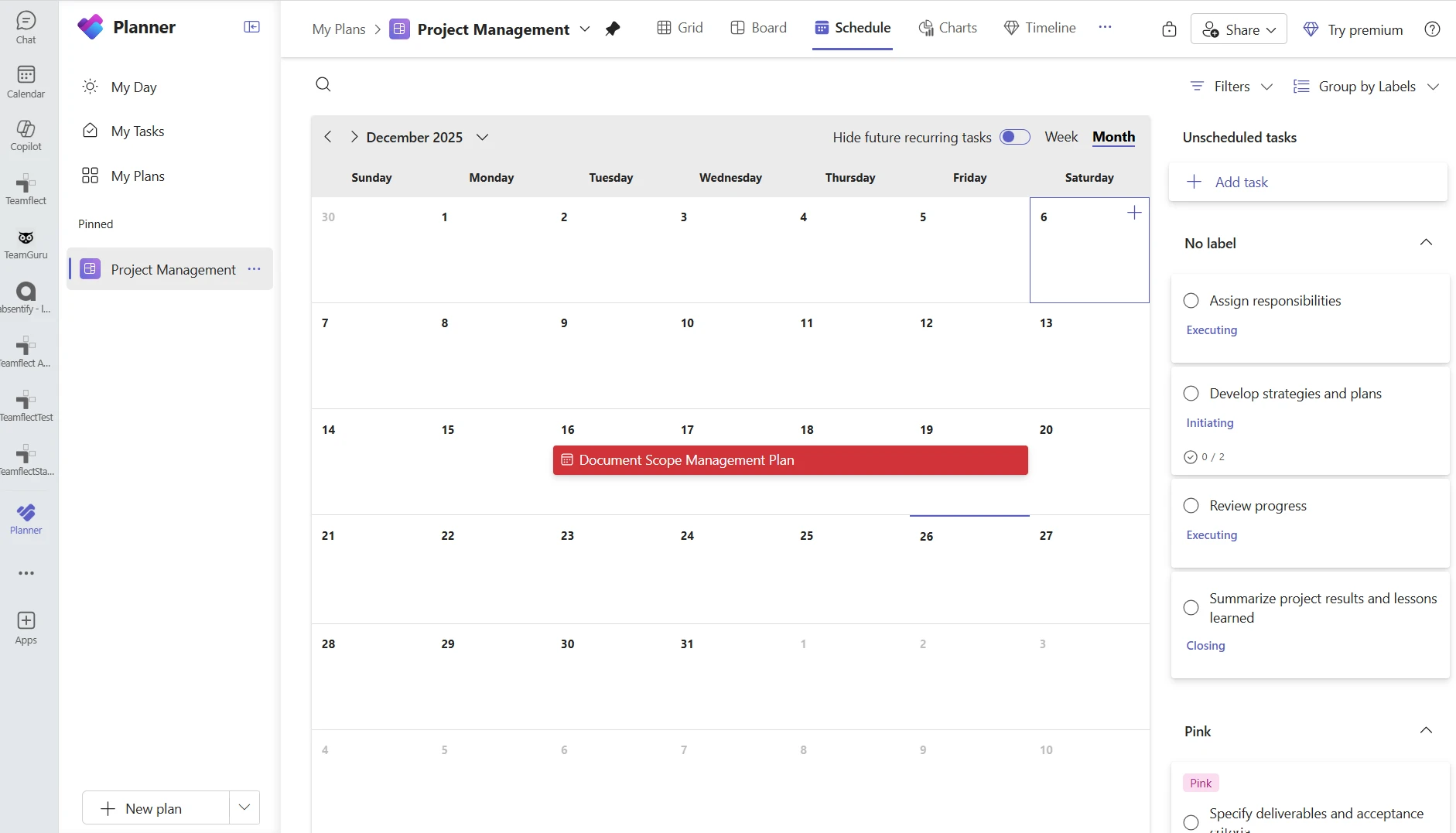Screen dimensions: 1456x833
Task: Disable Hide future recurring tasks
Action: click(1014, 136)
